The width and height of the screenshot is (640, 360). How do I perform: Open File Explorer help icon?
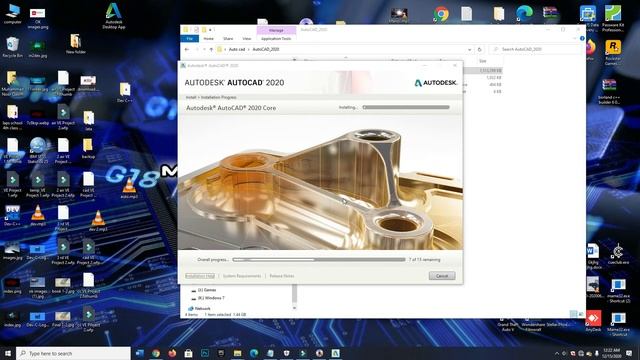[582, 38]
